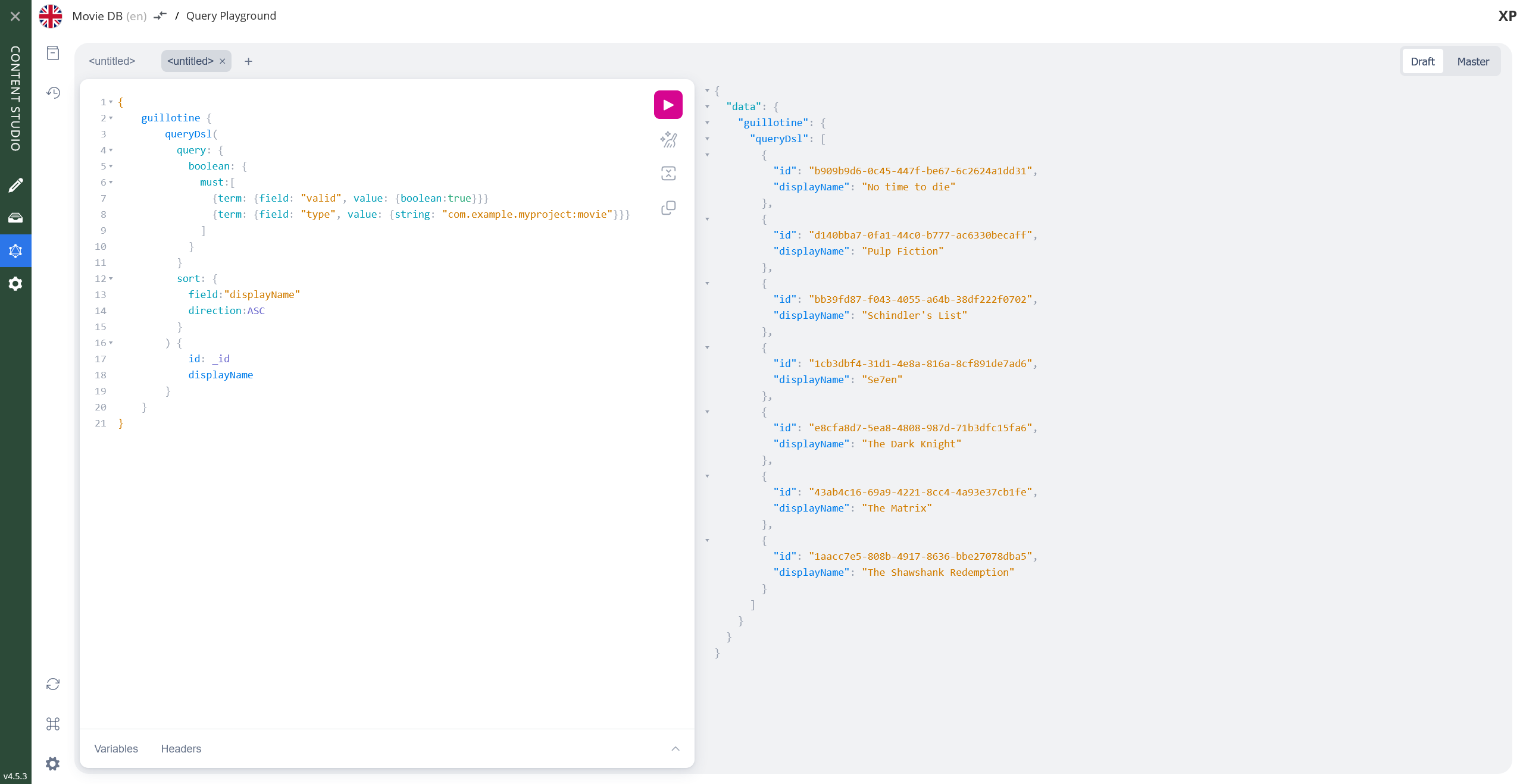Click the _id field on line 17
Viewport: 1523px width, 784px height.
(x=221, y=359)
